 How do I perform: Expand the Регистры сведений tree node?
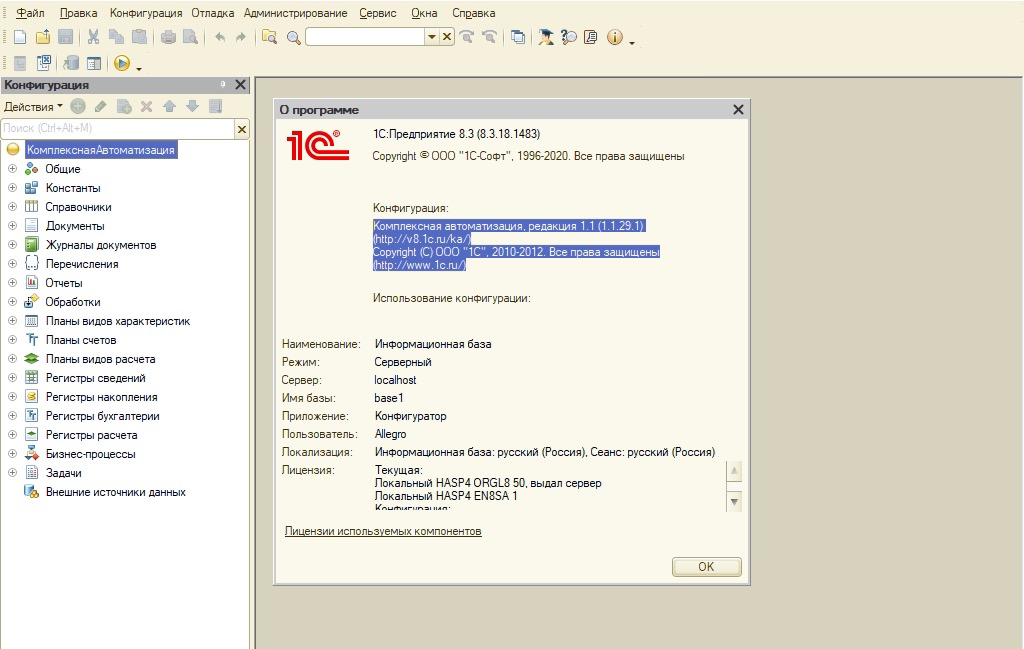pyautogui.click(x=12, y=377)
